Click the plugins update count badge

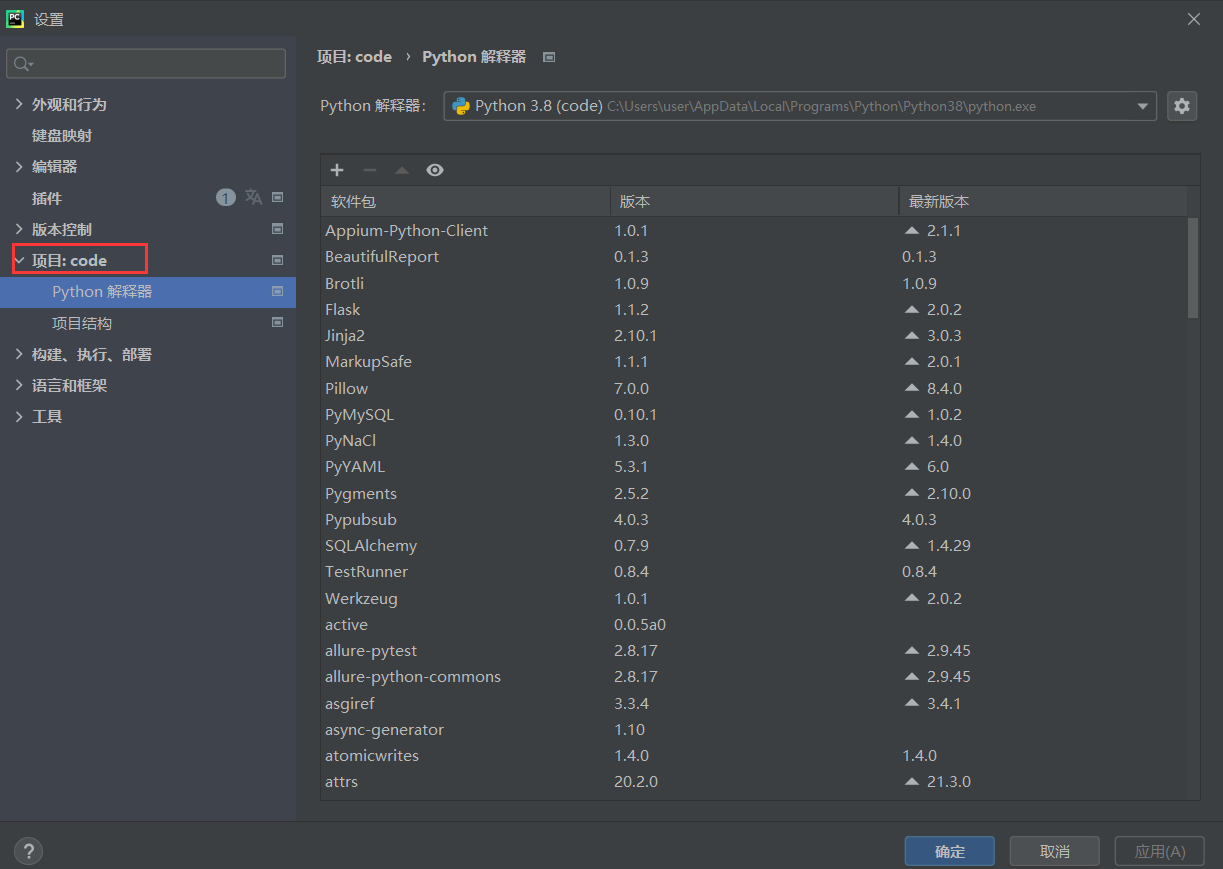[226, 198]
